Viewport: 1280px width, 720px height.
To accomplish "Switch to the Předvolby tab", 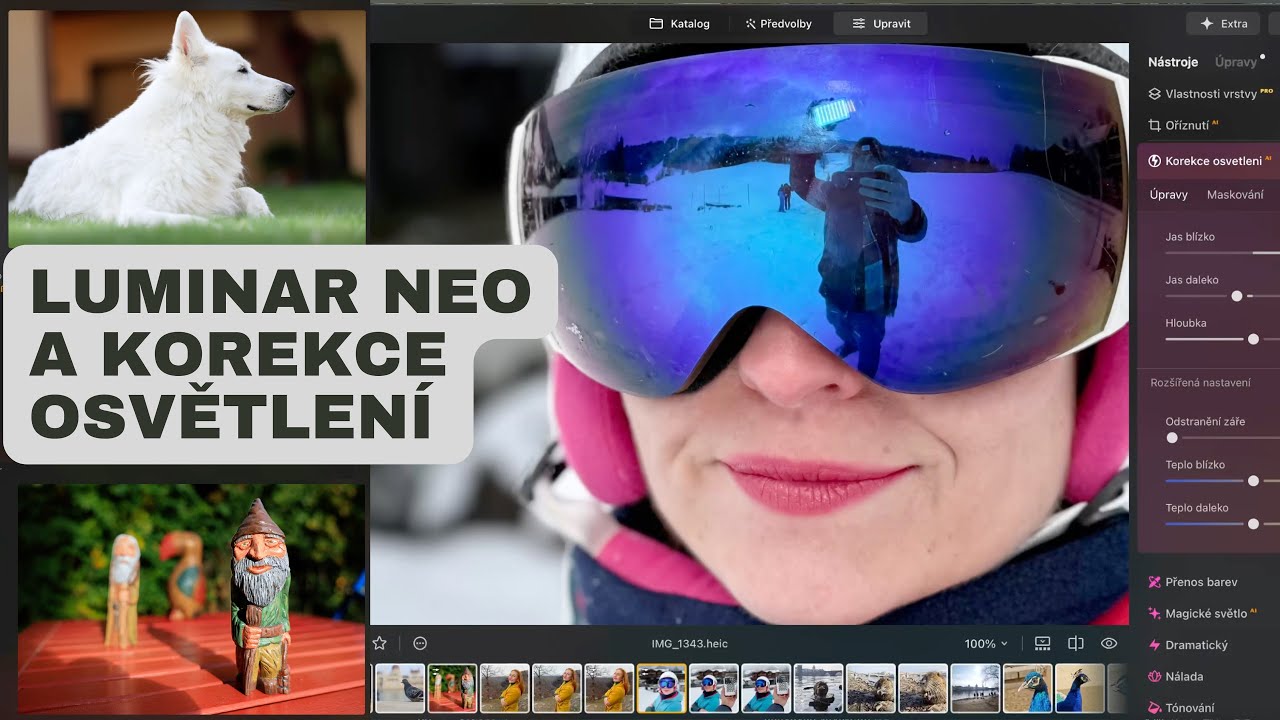I will pyautogui.click(x=778, y=23).
